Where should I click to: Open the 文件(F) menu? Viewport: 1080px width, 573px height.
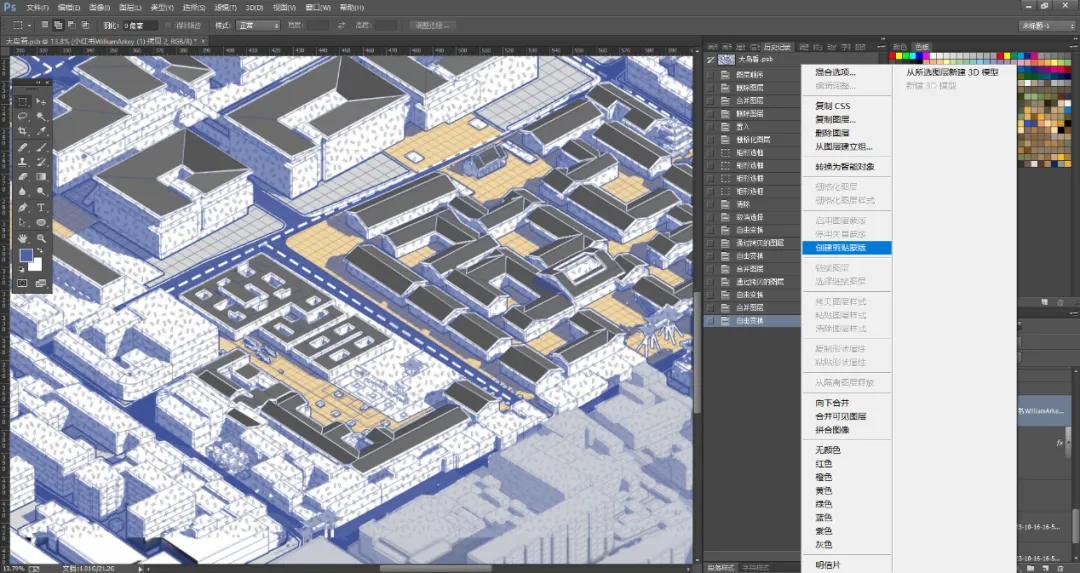pyautogui.click(x=38, y=8)
